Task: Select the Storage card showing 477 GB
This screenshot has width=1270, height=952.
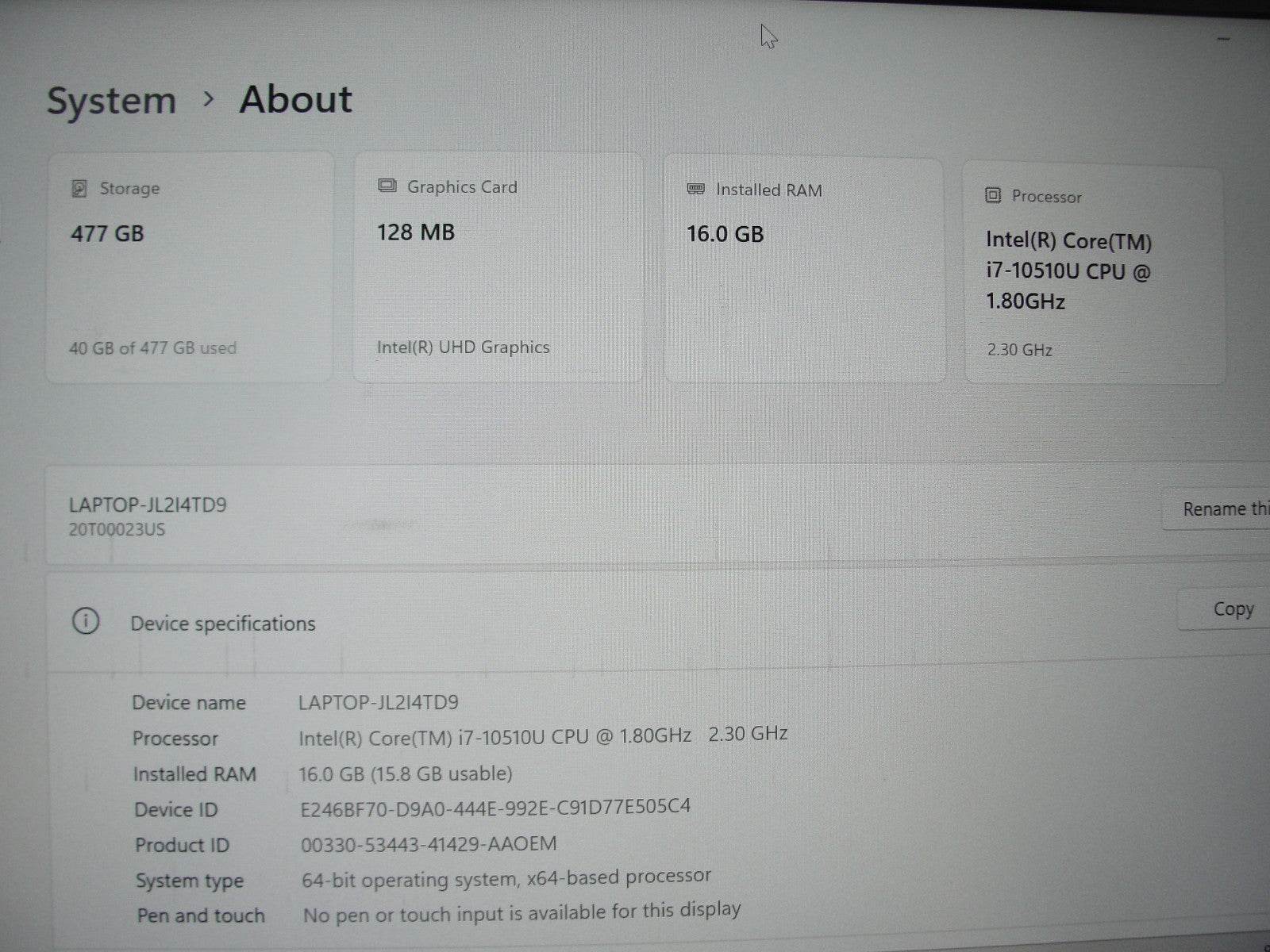Action: click(x=190, y=266)
